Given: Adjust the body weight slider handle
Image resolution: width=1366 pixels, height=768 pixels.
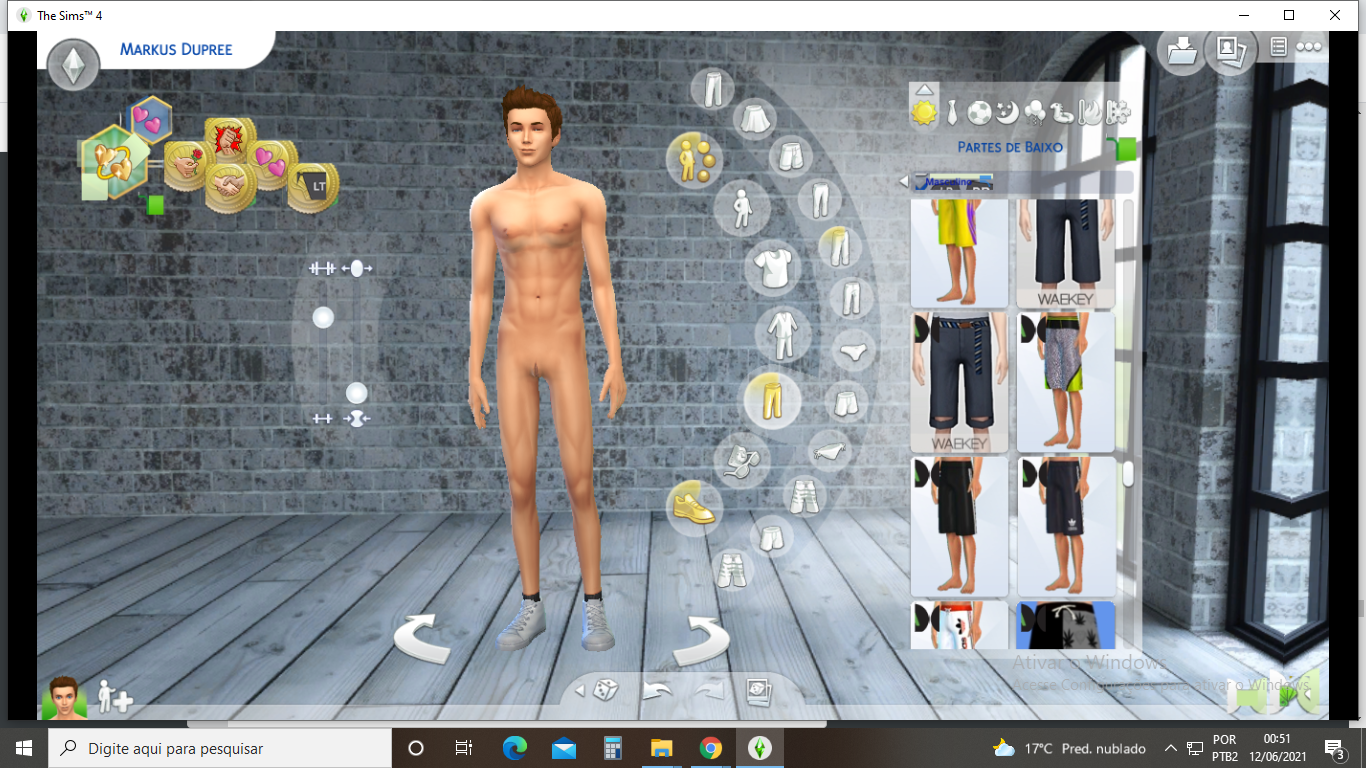Looking at the screenshot, I should coord(356,392).
